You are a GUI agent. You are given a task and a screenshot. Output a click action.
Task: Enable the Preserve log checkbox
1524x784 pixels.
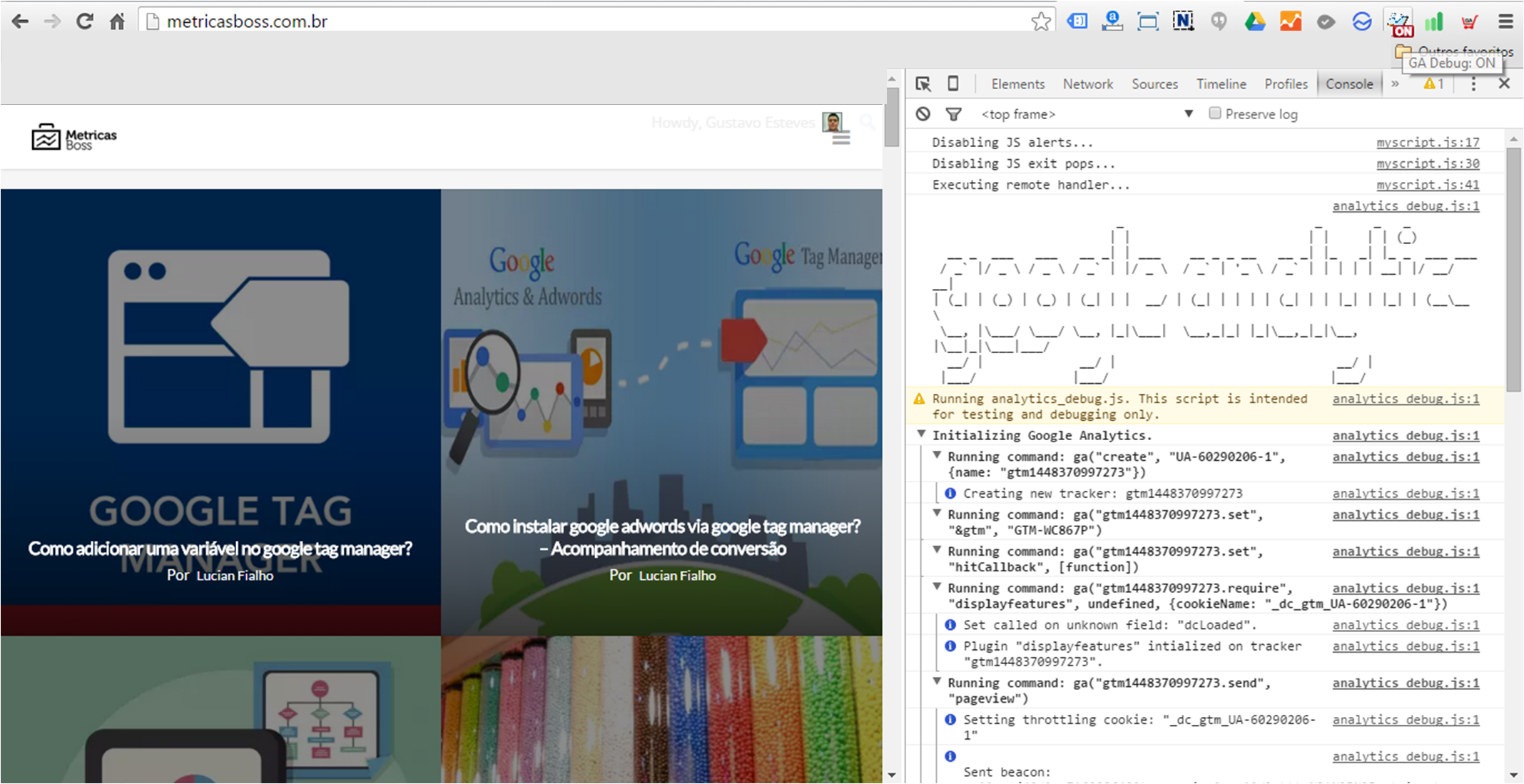pos(1214,113)
